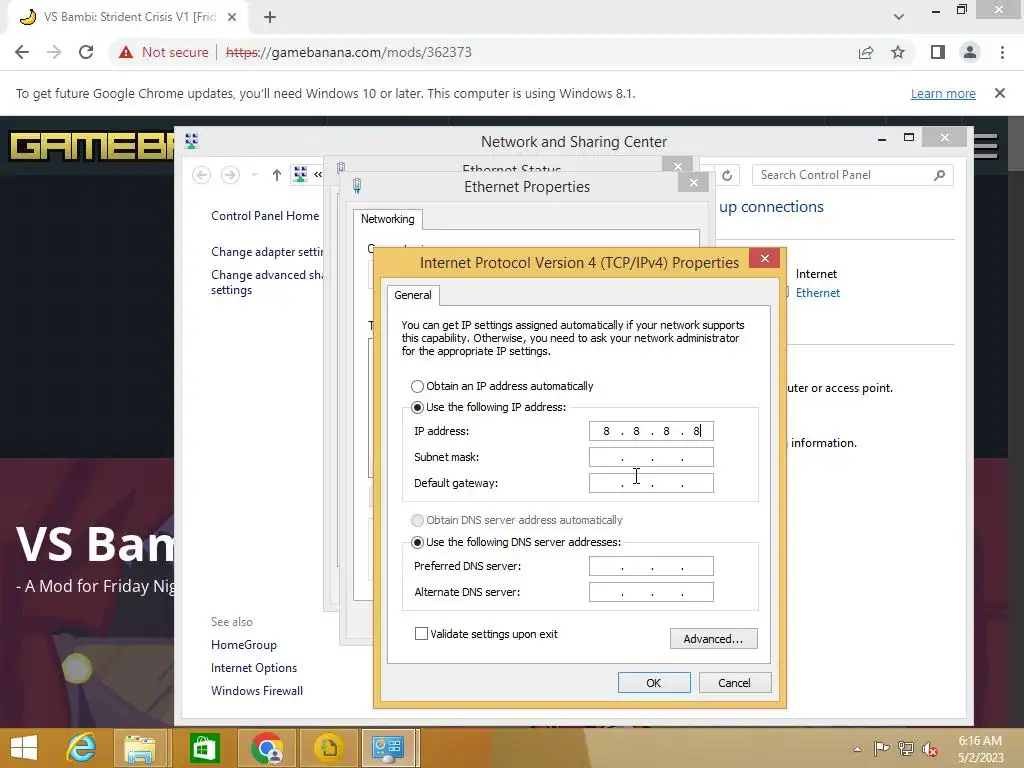
Task: Confirm IPv4 properties with OK
Action: [x=654, y=682]
